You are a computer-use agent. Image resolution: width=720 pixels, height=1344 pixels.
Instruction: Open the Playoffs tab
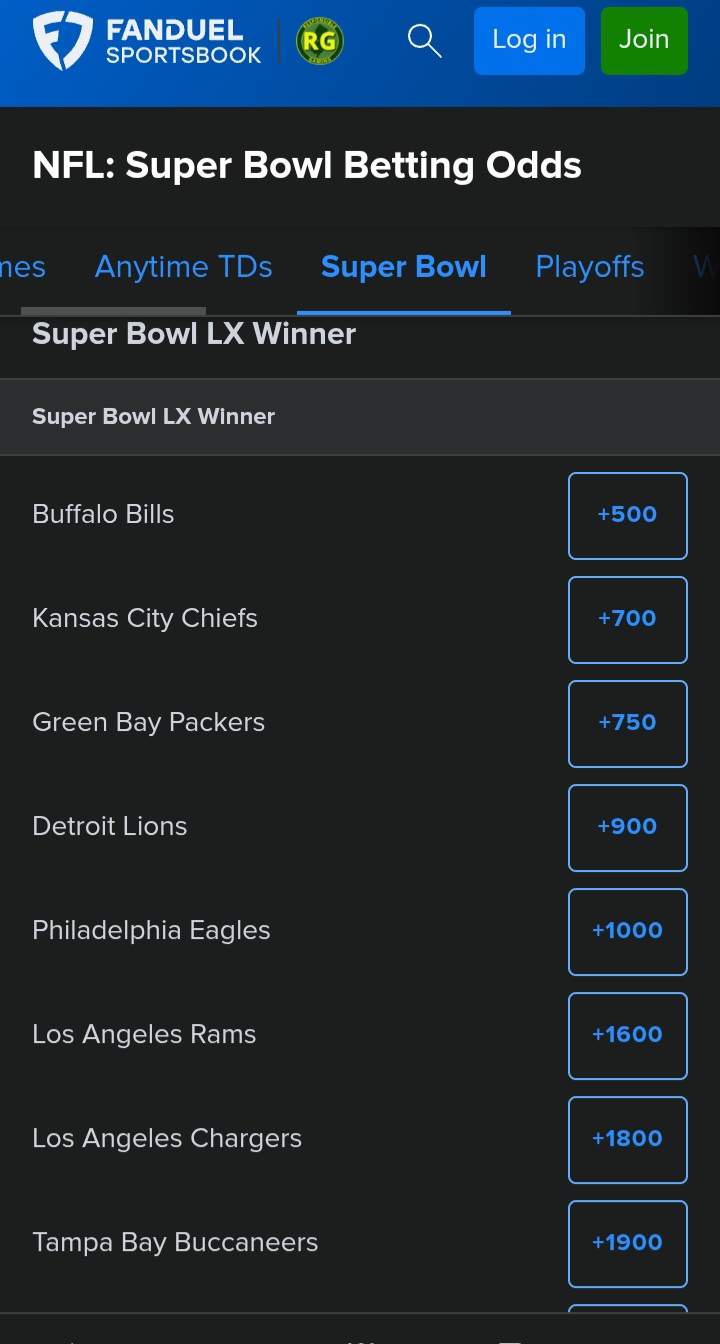coord(589,267)
